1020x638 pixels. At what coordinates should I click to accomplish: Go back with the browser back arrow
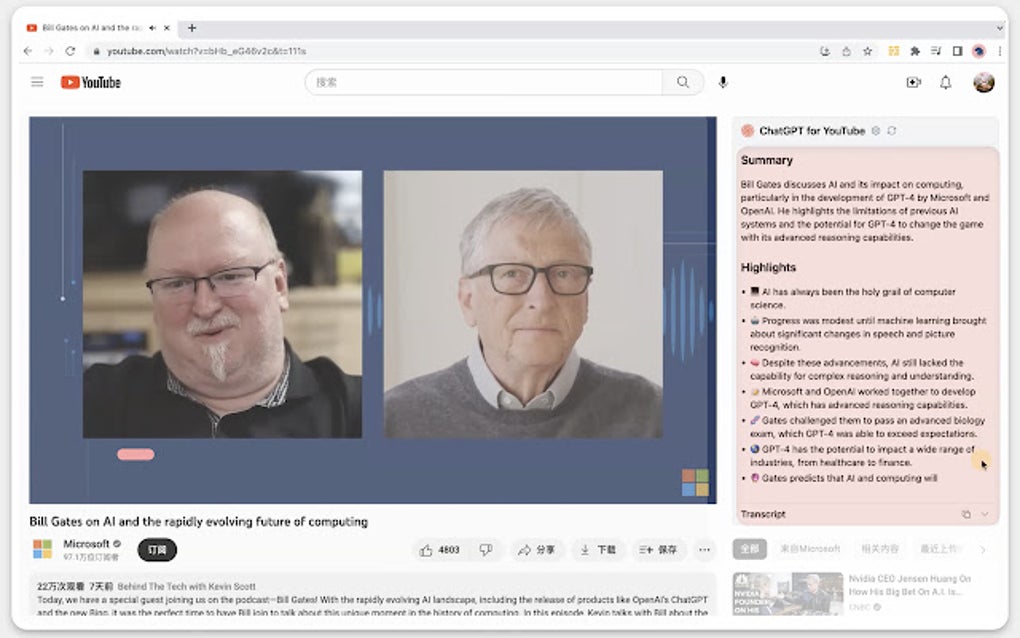[27, 51]
